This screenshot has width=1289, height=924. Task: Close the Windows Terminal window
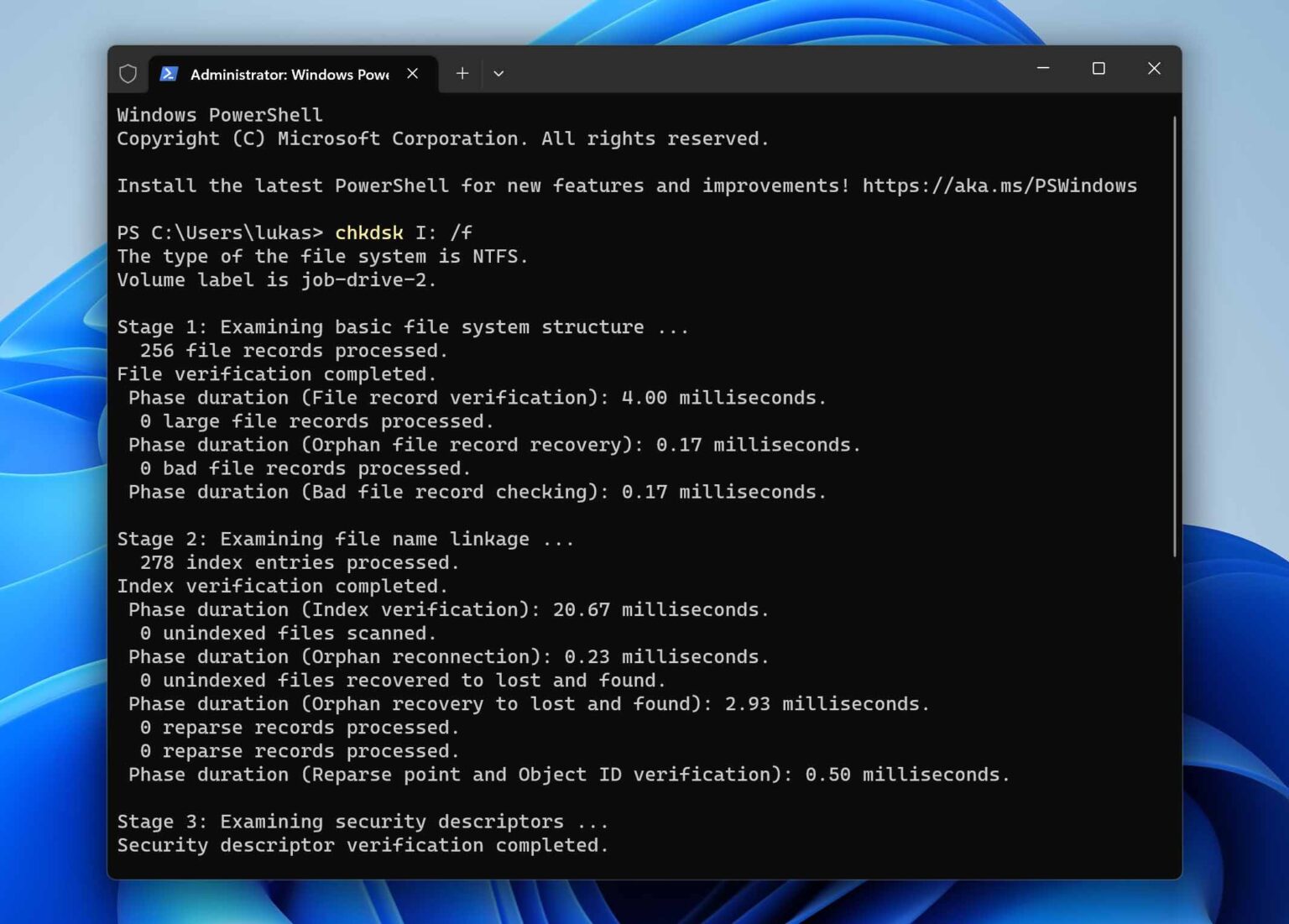(x=1154, y=69)
